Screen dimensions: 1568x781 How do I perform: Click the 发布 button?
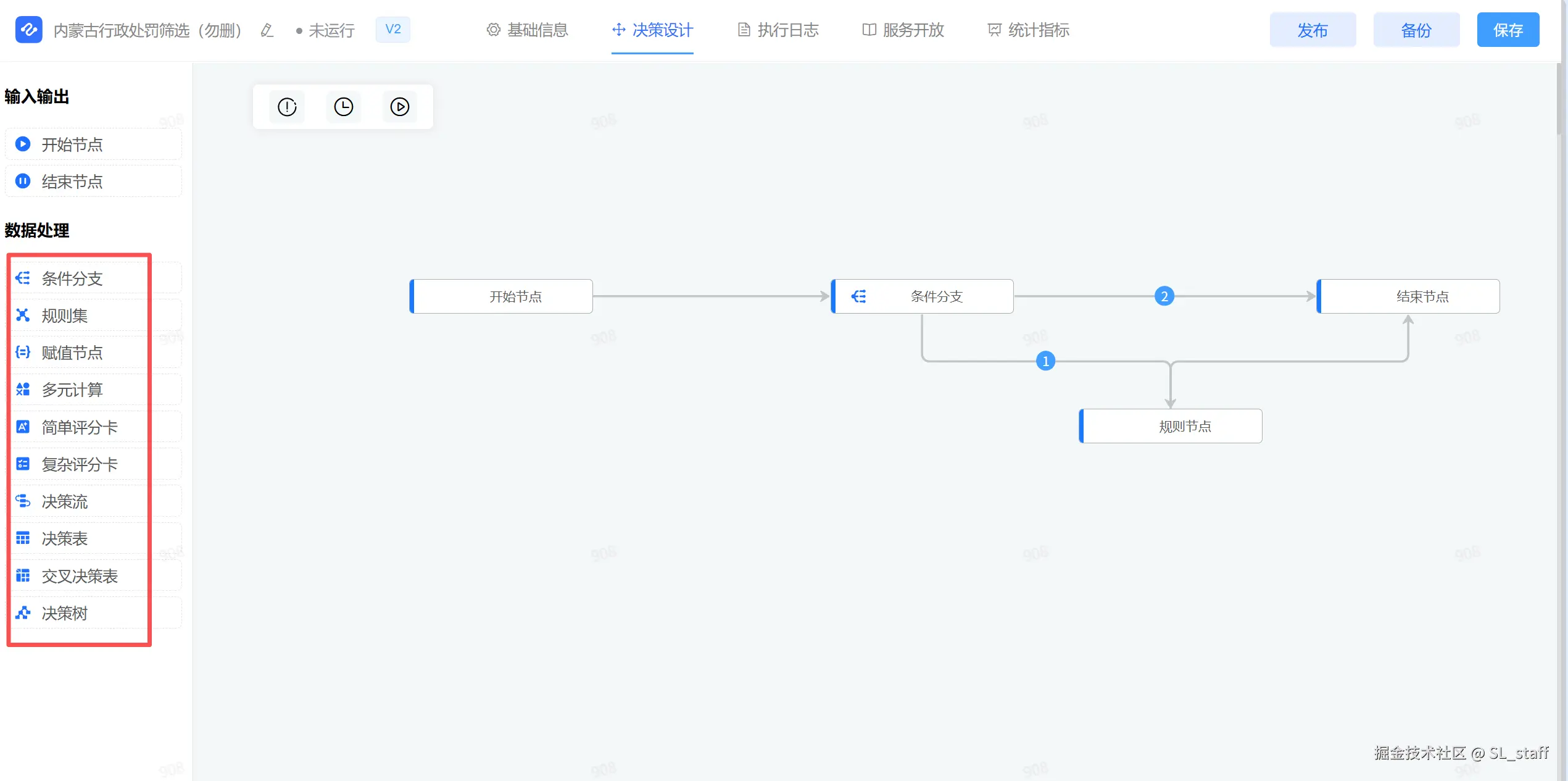click(1312, 30)
